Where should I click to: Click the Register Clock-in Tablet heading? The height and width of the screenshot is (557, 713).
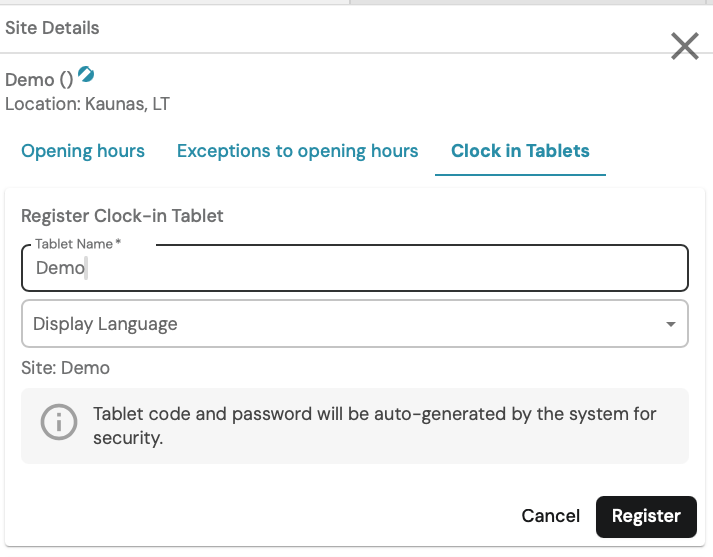pos(122,215)
